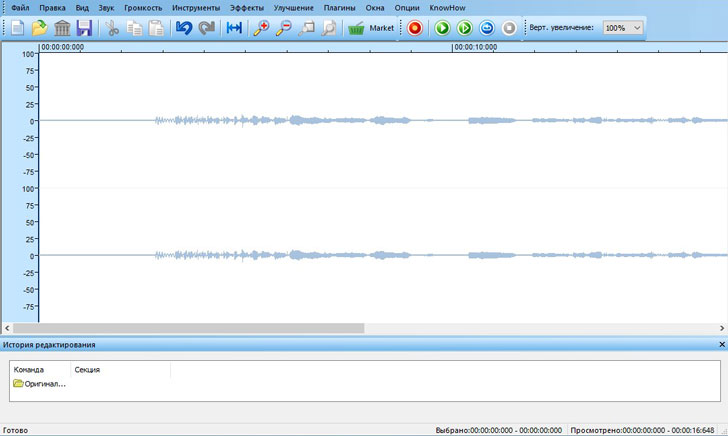Stop playback with the gray stop button
Image resolution: width=728 pixels, height=436 pixels.
[x=508, y=28]
